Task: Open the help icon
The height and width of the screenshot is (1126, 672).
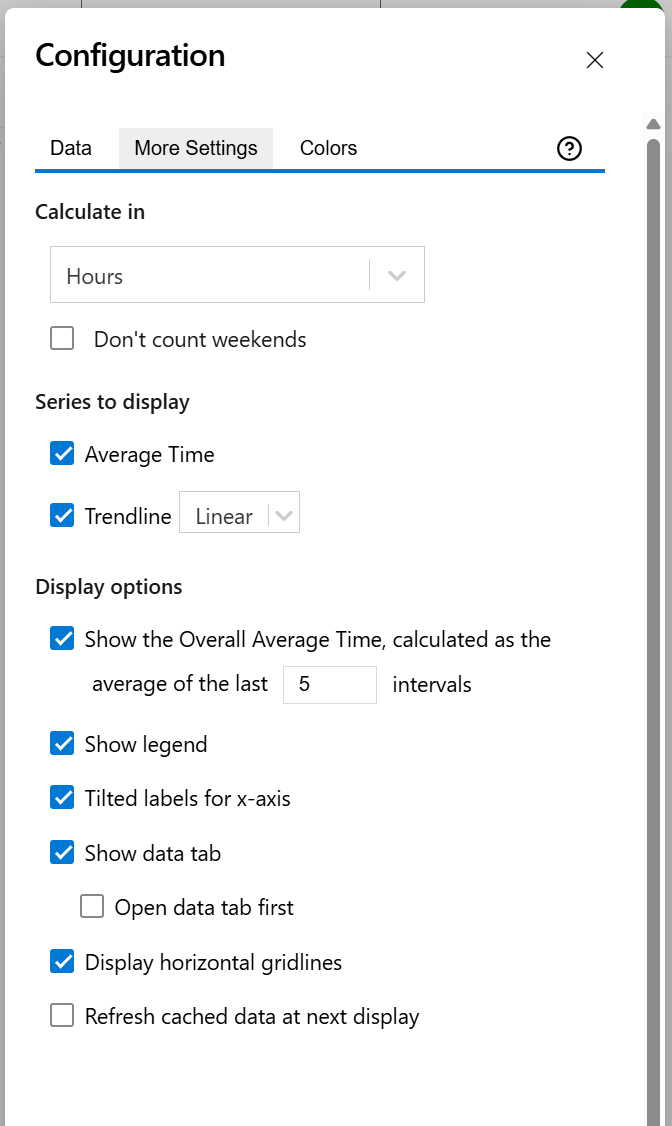Action: click(569, 148)
